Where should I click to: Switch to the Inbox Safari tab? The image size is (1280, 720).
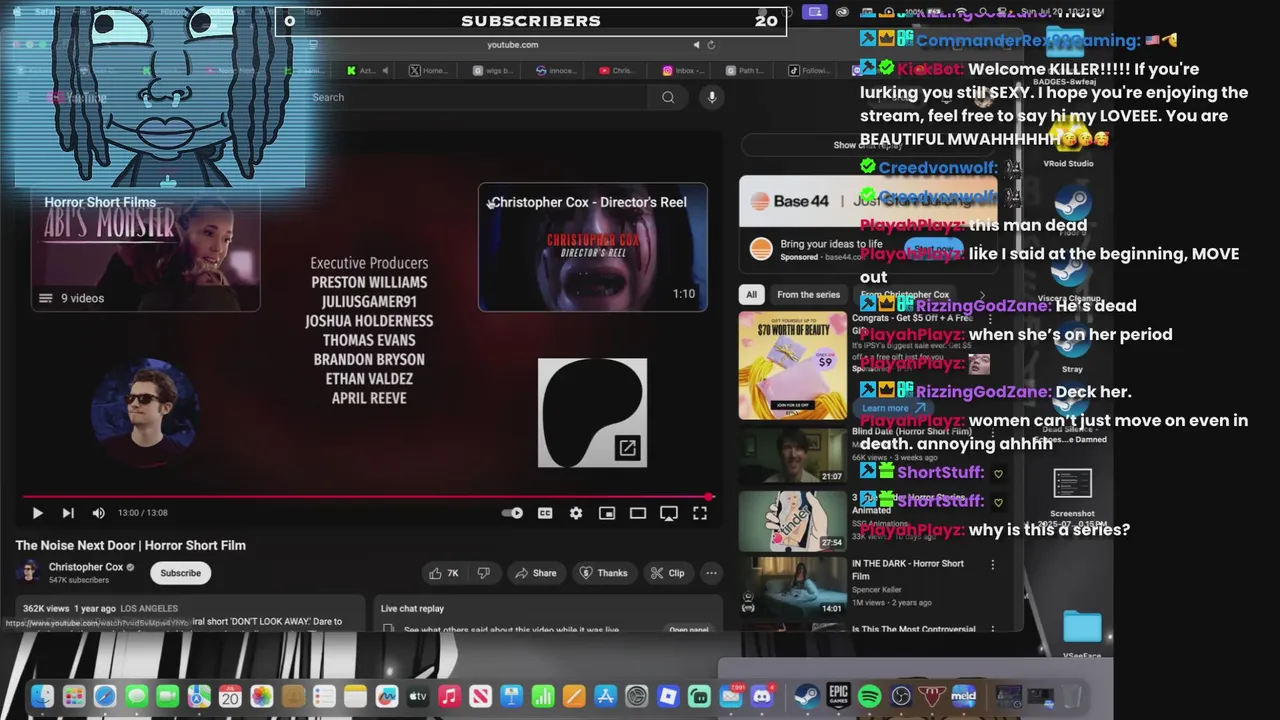[684, 70]
